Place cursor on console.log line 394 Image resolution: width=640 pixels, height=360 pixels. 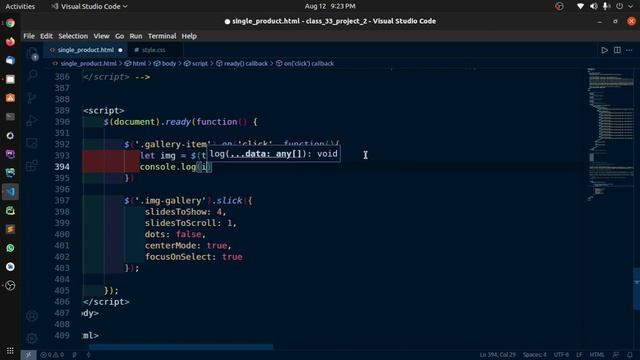(175, 167)
